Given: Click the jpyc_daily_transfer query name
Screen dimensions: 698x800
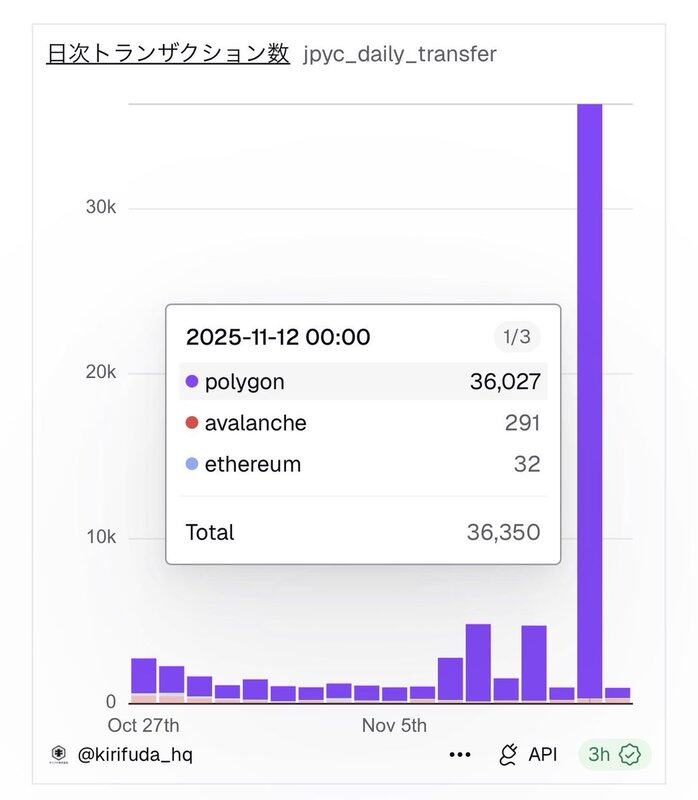Looking at the screenshot, I should pyautogui.click(x=400, y=54).
